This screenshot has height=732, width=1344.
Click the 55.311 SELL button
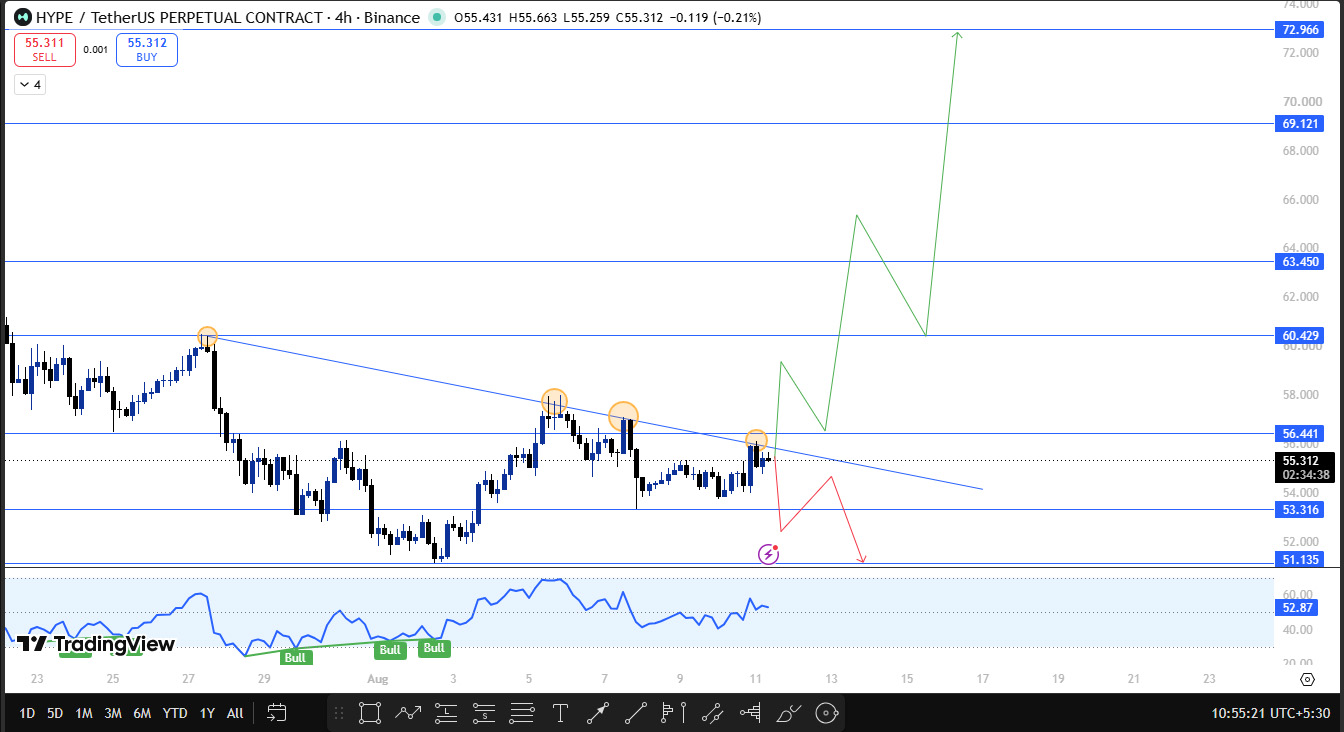click(45, 50)
